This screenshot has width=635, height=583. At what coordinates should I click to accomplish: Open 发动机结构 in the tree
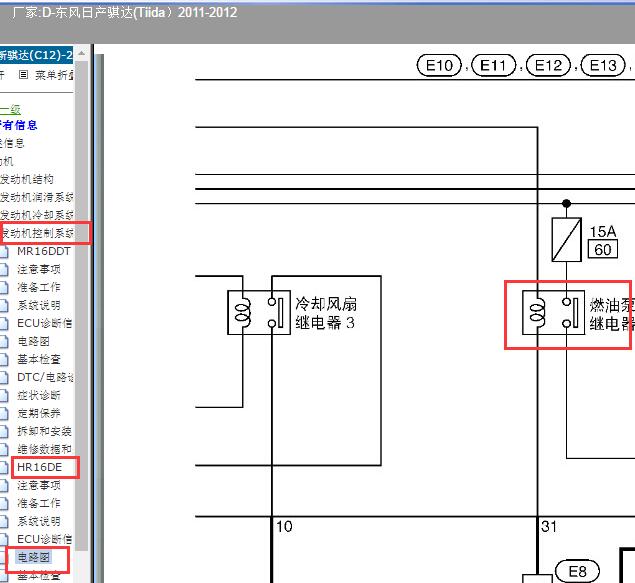(27, 179)
